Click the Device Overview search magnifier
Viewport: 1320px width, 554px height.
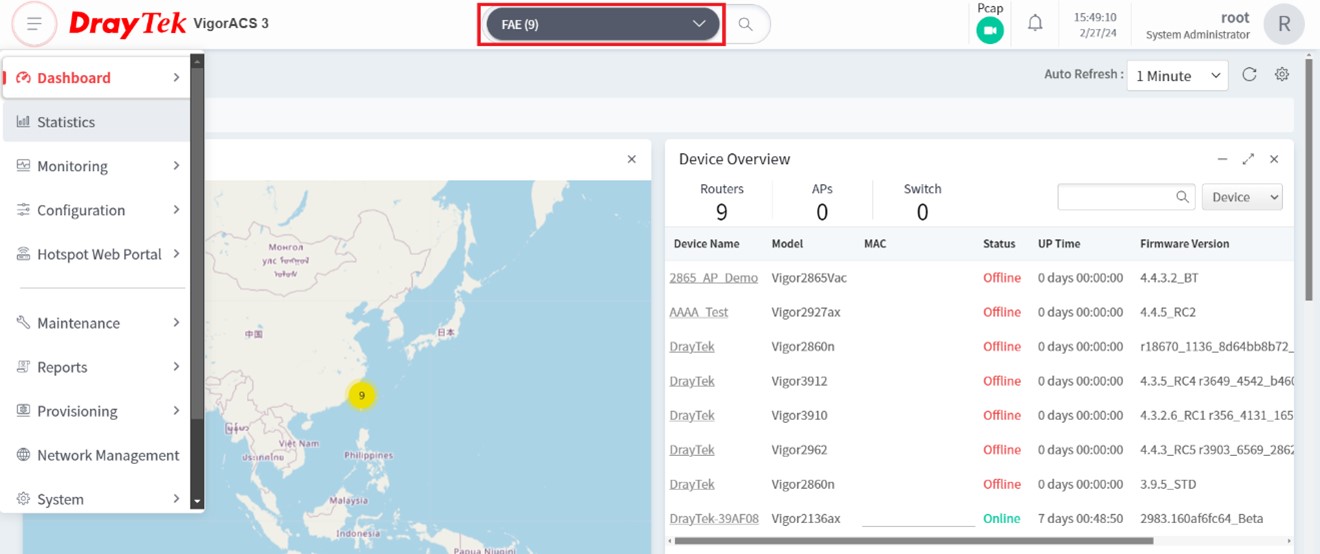(1183, 197)
